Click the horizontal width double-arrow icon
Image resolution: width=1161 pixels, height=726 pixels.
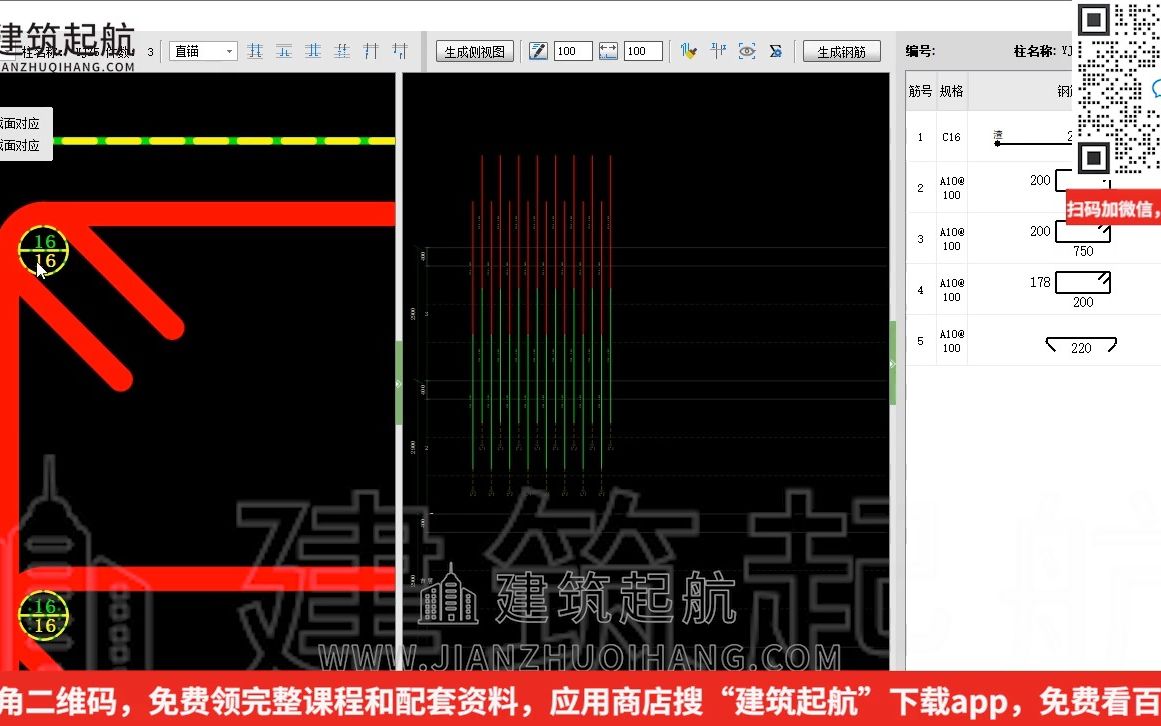point(608,50)
